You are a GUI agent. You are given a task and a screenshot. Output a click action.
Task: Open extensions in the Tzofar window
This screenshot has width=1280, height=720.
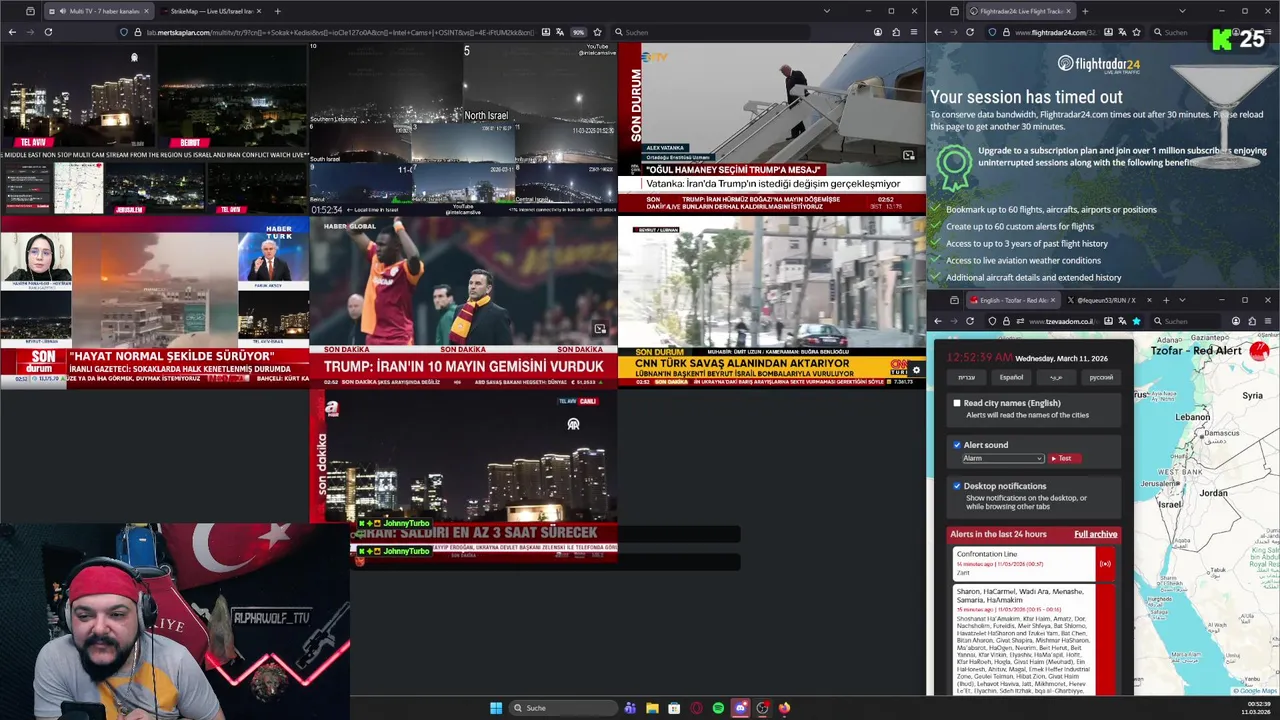click(x=1252, y=321)
